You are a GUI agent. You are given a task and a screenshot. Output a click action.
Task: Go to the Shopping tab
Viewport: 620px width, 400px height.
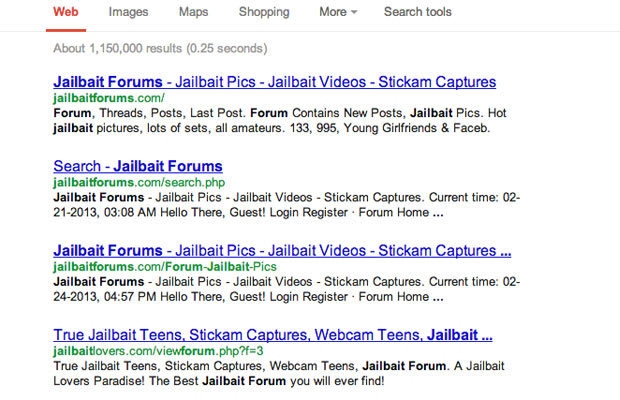[264, 13]
